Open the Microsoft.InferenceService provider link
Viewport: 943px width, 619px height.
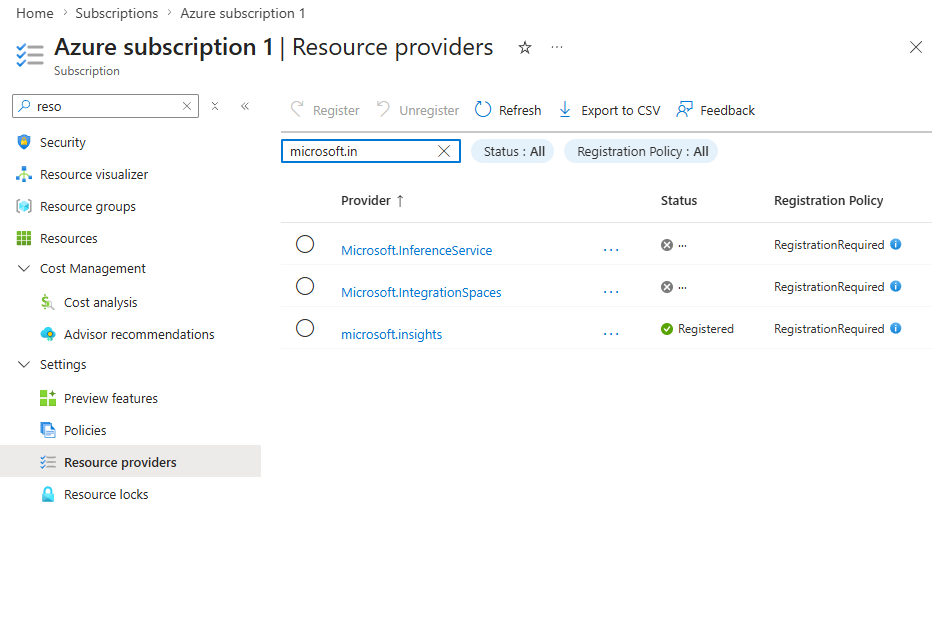[x=416, y=250]
